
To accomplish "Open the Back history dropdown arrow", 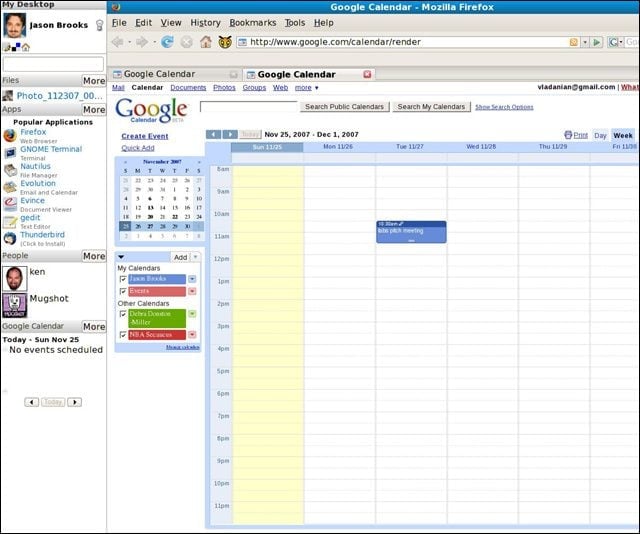I will 129,42.
